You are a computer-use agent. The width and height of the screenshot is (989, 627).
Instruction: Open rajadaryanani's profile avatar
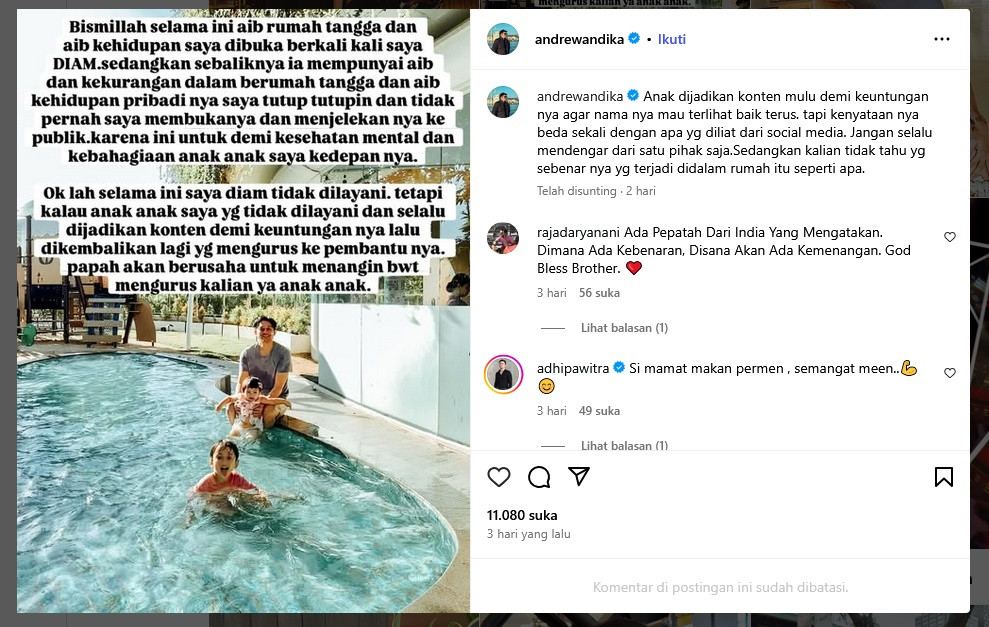point(503,238)
